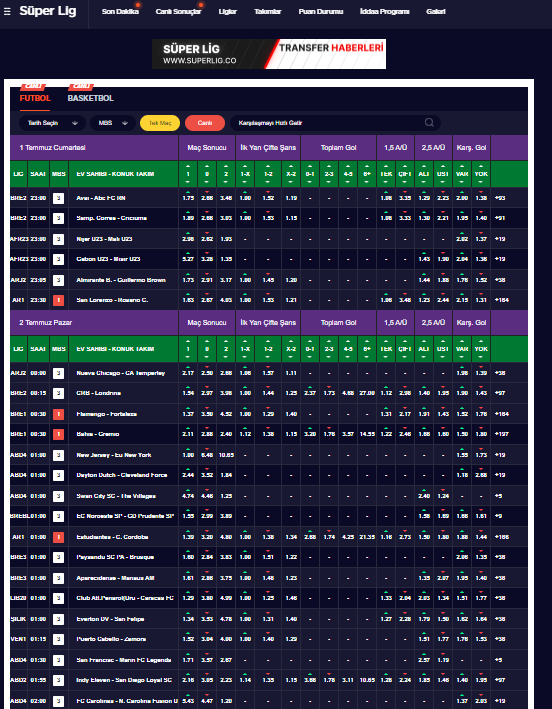Screen dimensions: 552x709
Task: Sort by column 2 under 1 Temmuz header
Action: point(226,174)
